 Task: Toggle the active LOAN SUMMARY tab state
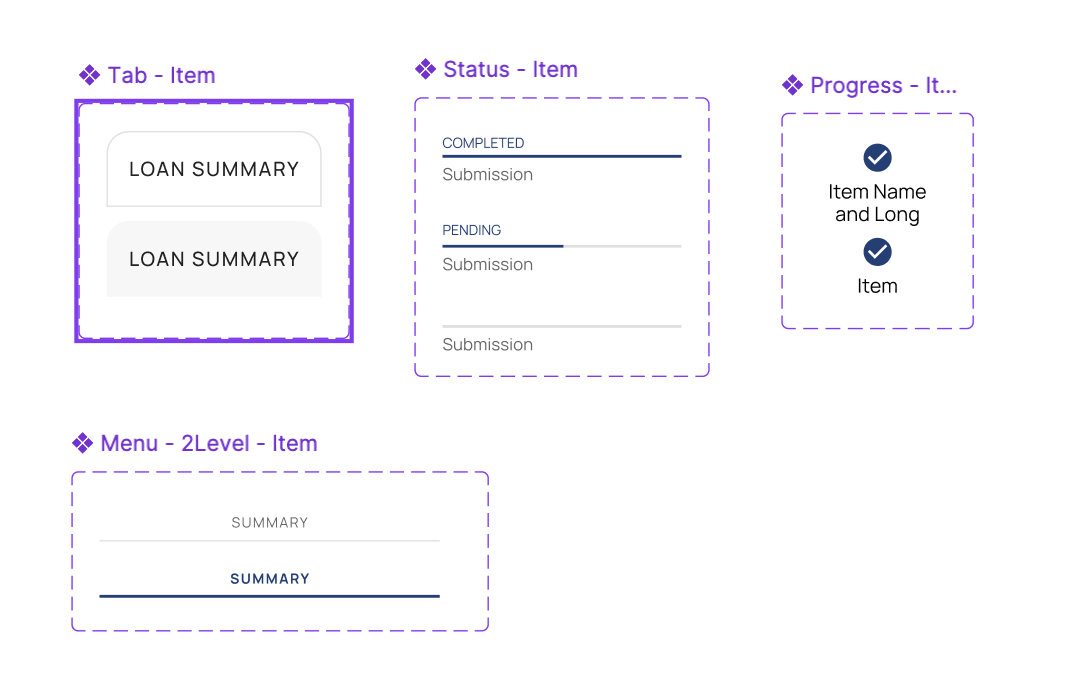213,169
